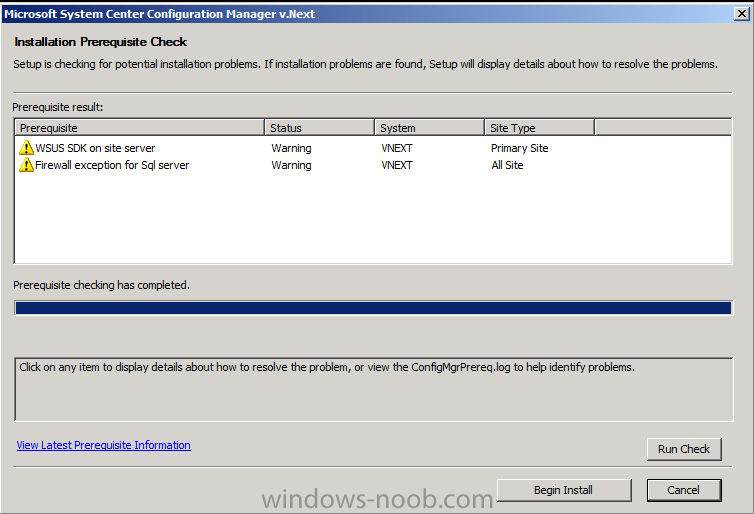
Task: Click the warning icon beside WSUS SDK
Action: click(26, 148)
